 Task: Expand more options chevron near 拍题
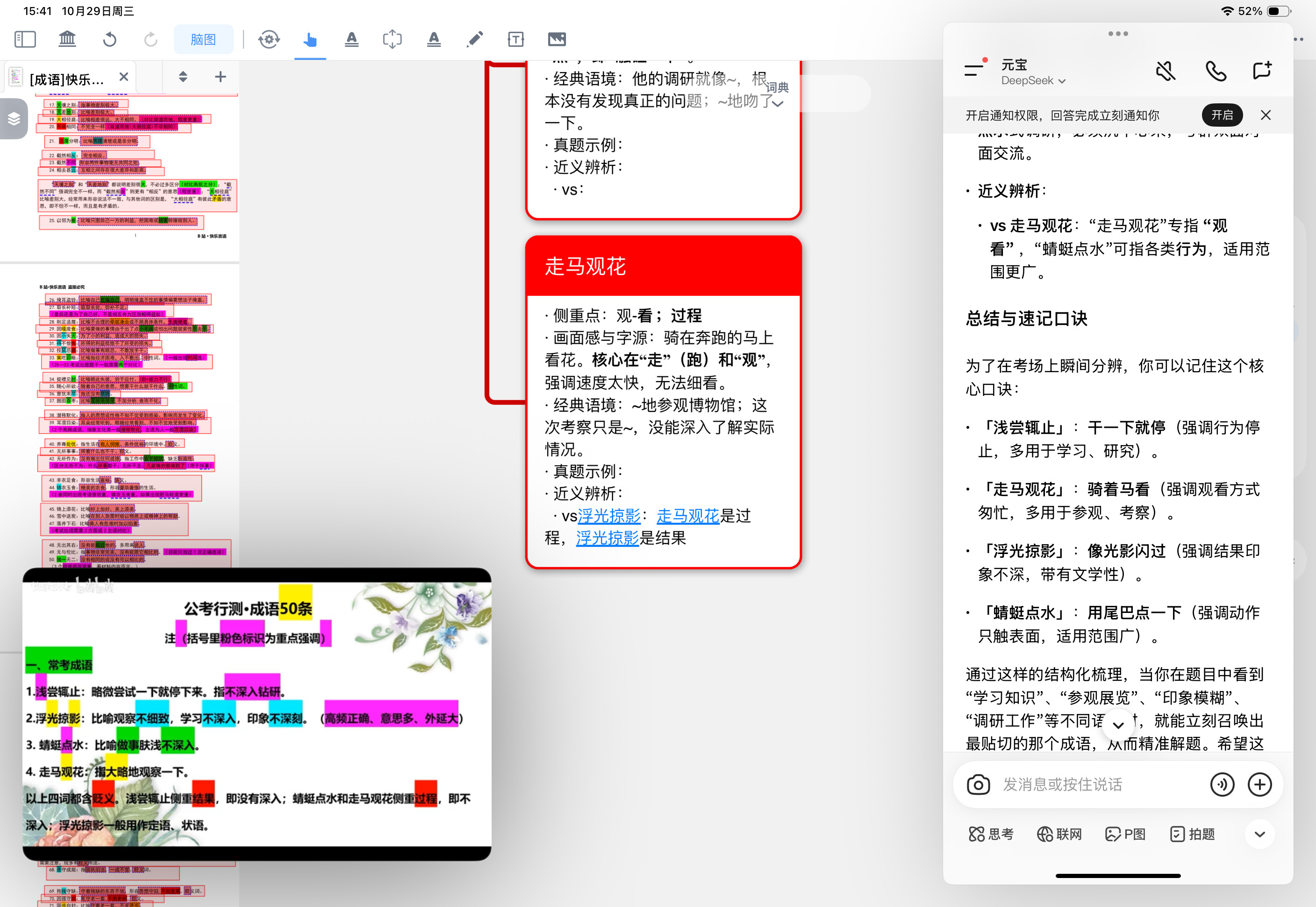tap(1259, 834)
